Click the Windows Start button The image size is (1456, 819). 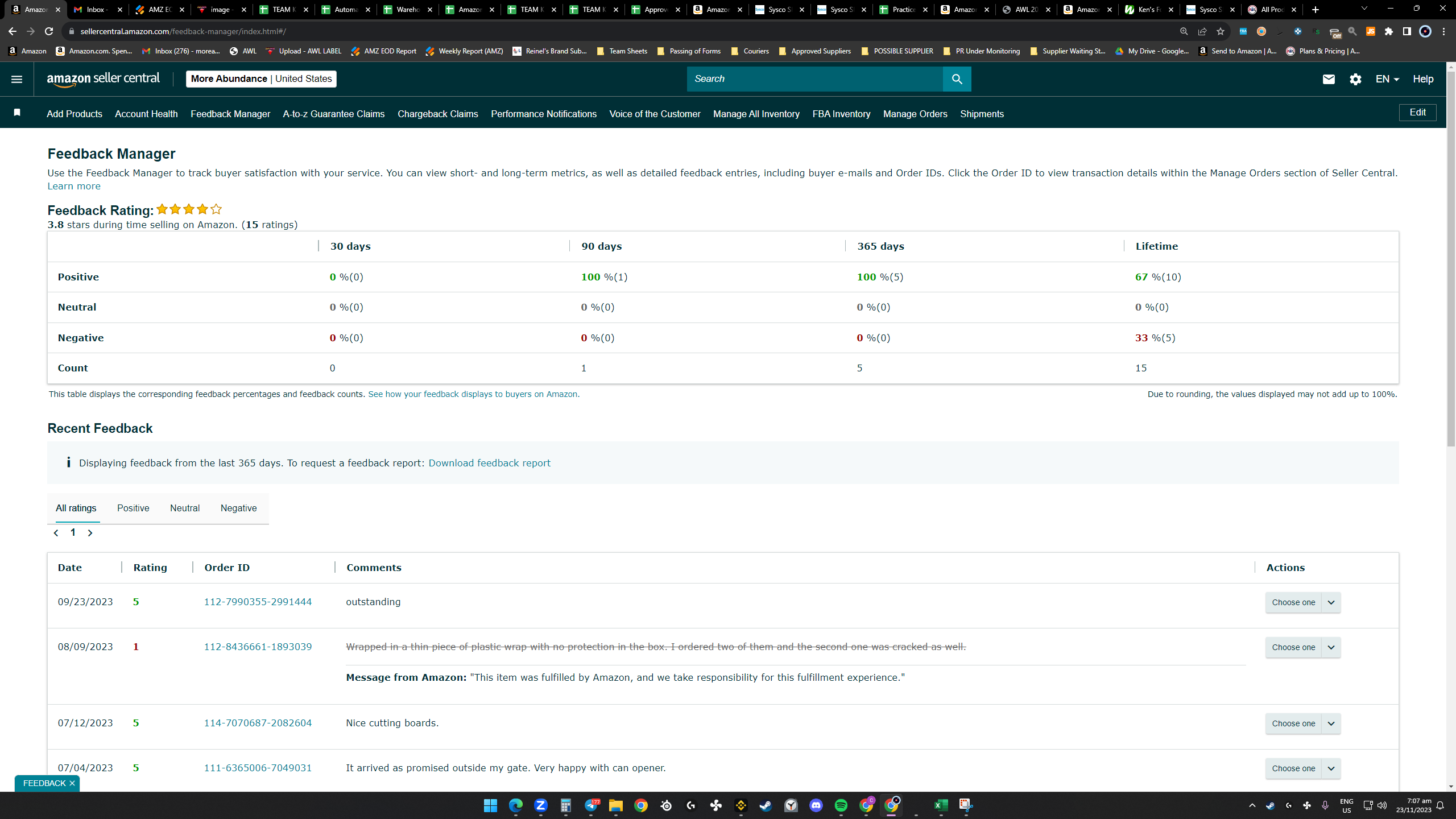490,805
